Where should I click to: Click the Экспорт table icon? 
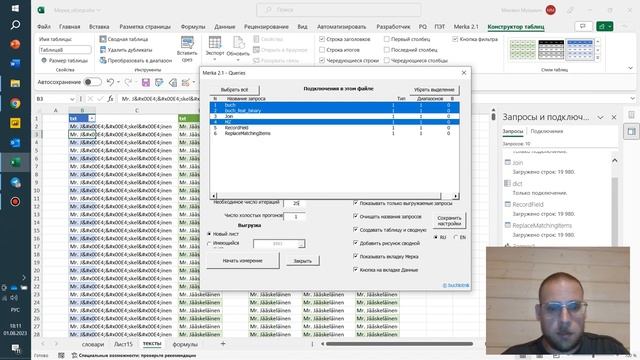pyautogui.click(x=215, y=42)
